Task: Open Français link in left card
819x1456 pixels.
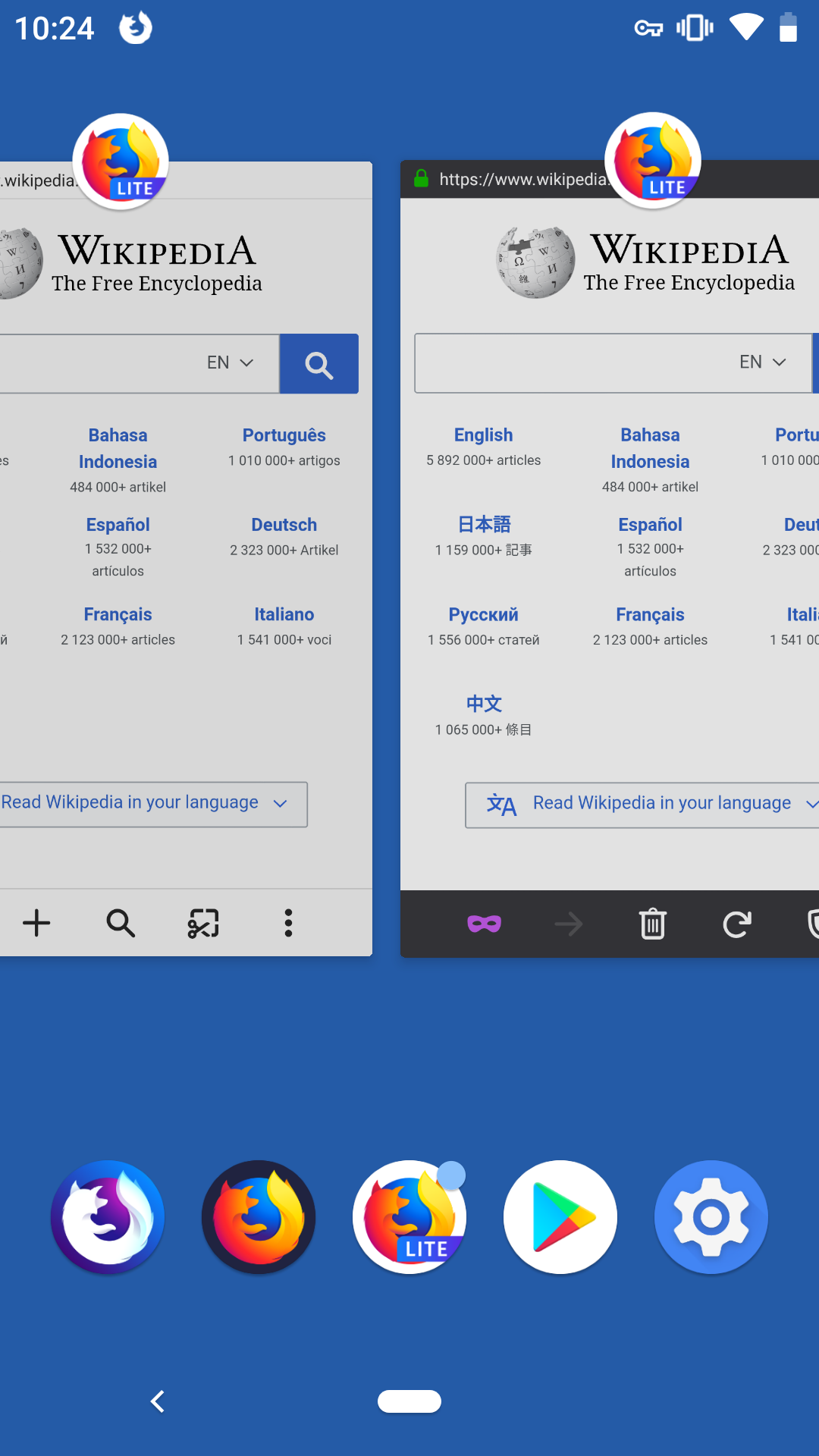Action: [x=118, y=614]
